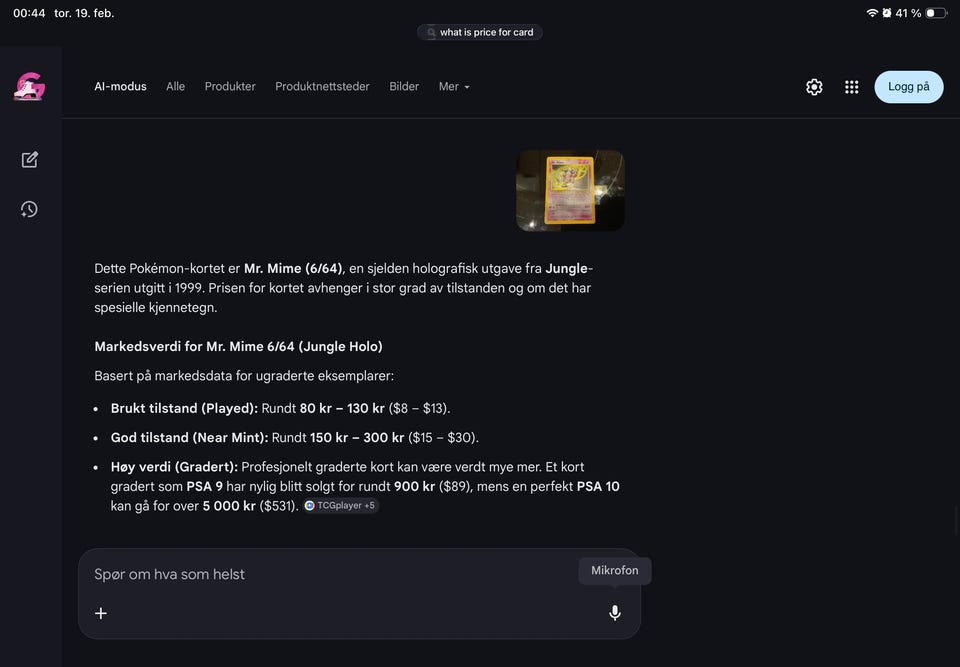Click the text 'Høy verdi (Gradert):'
960x667 pixels.
(174, 467)
